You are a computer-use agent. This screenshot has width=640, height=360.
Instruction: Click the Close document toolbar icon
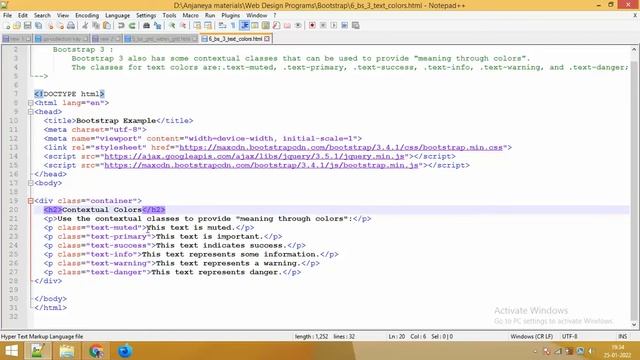pos(50,26)
